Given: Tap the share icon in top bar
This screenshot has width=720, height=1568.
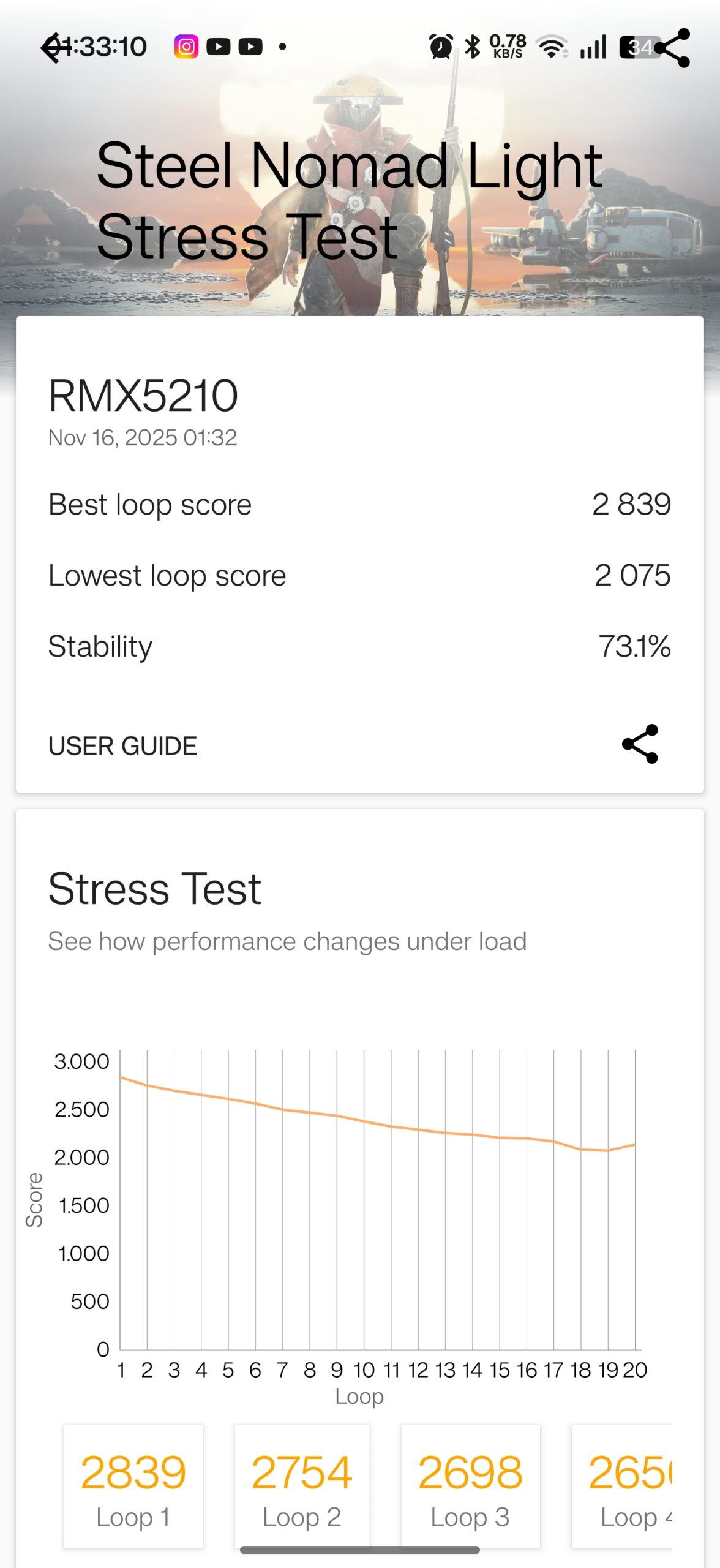Looking at the screenshot, I should click(x=672, y=48).
